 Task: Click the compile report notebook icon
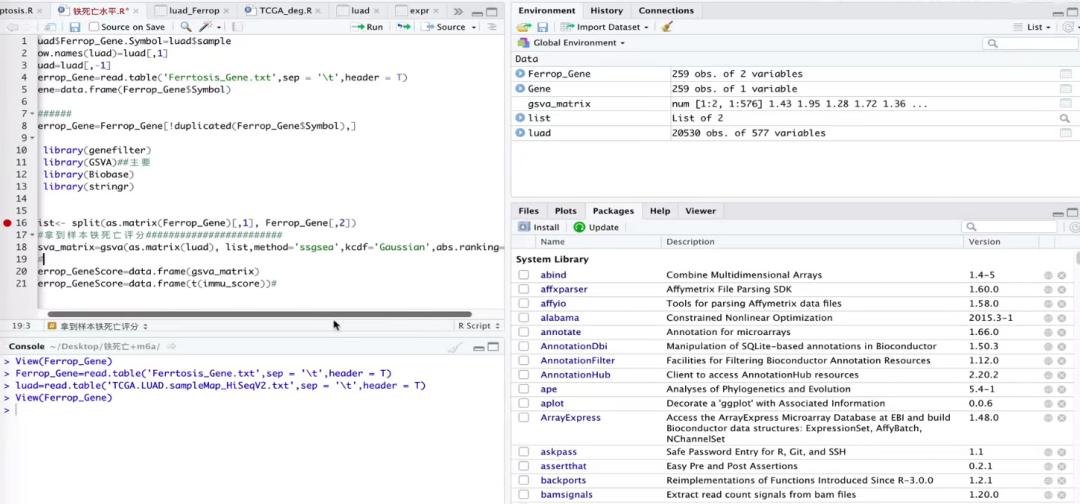[237, 27]
